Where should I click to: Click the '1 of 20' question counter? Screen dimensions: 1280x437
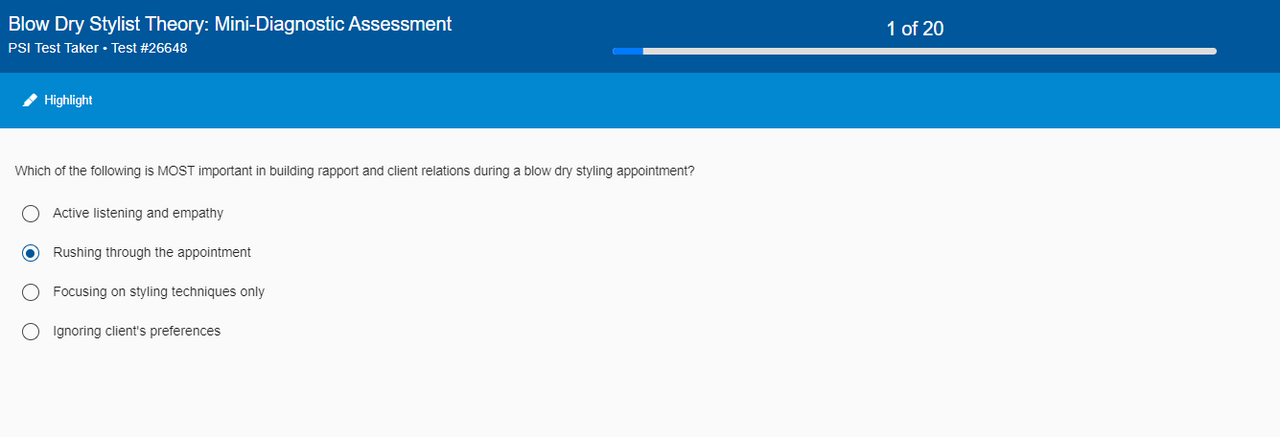point(914,29)
